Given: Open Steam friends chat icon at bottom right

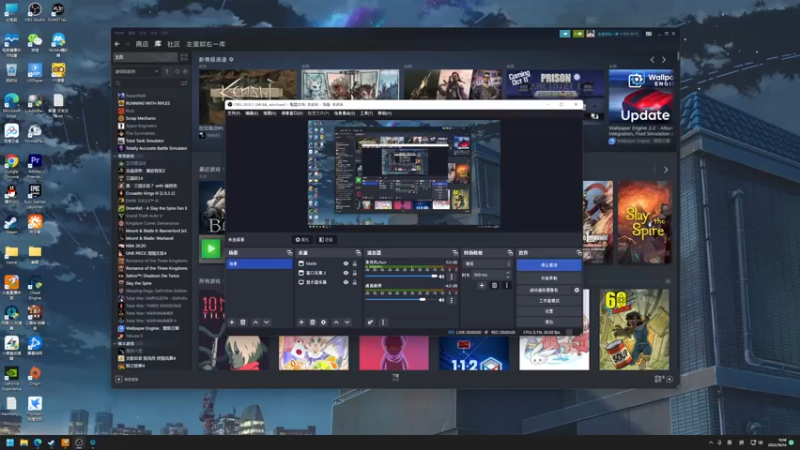Looking at the screenshot, I should [669, 379].
